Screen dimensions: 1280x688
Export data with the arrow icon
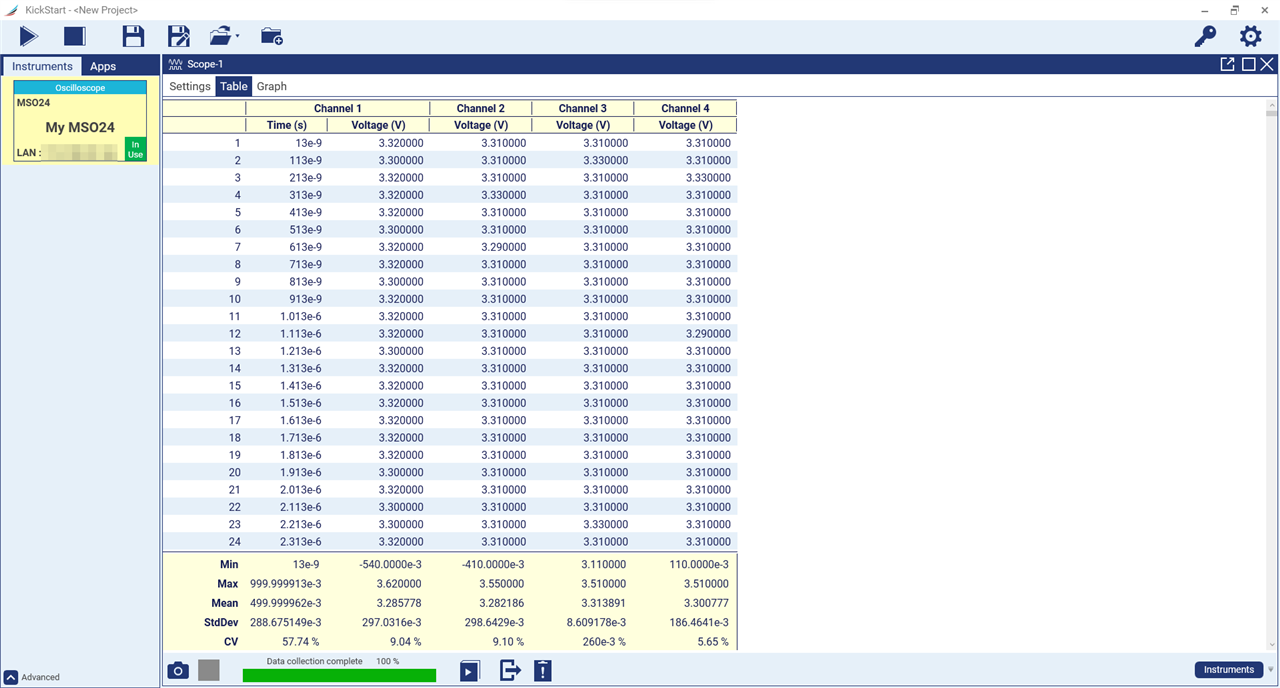(x=510, y=671)
